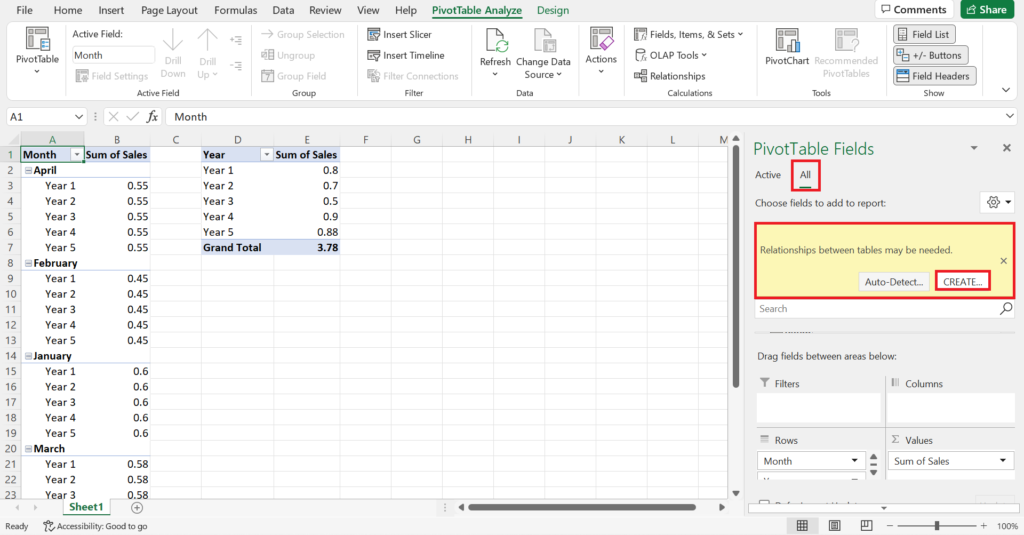Toggle Field Headers display
This screenshot has height=535, width=1024.
point(933,76)
